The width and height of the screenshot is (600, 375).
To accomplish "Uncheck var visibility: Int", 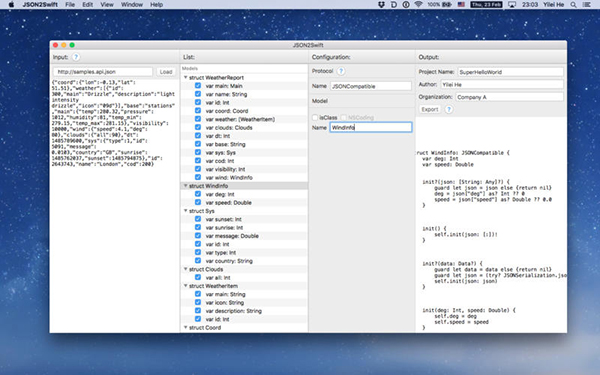I will 198,169.
